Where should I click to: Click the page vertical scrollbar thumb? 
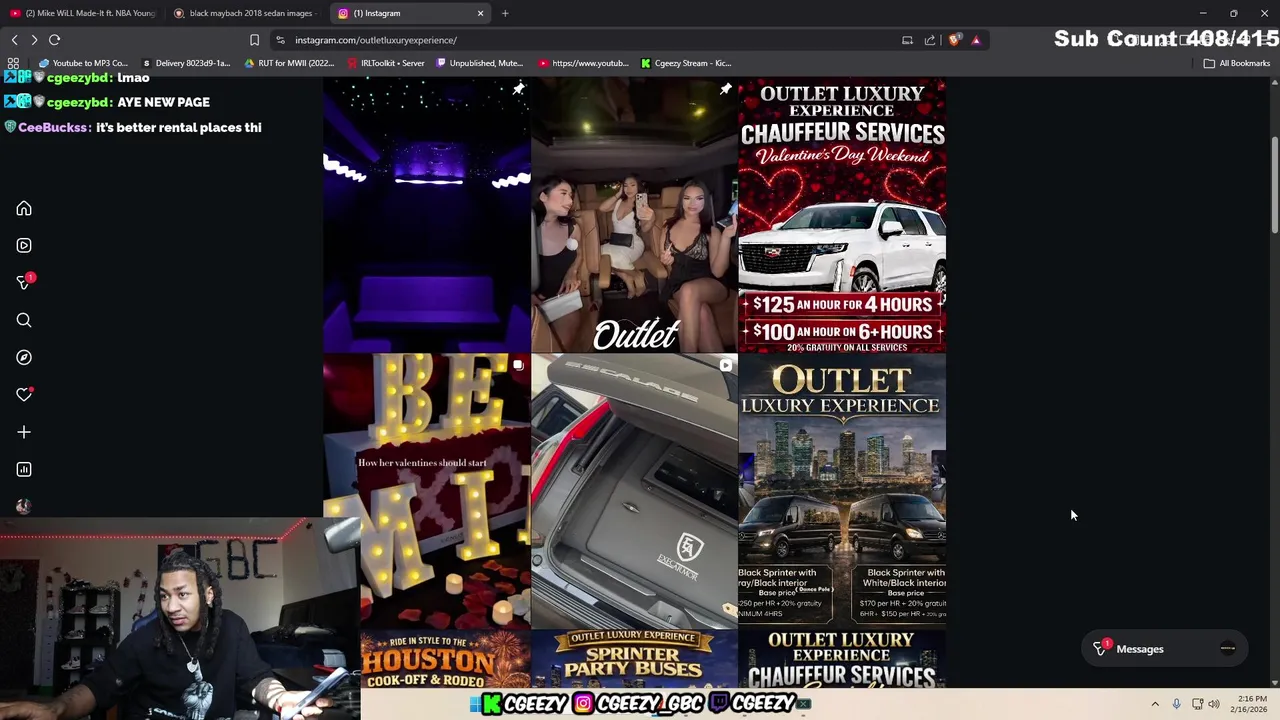coord(1274,187)
